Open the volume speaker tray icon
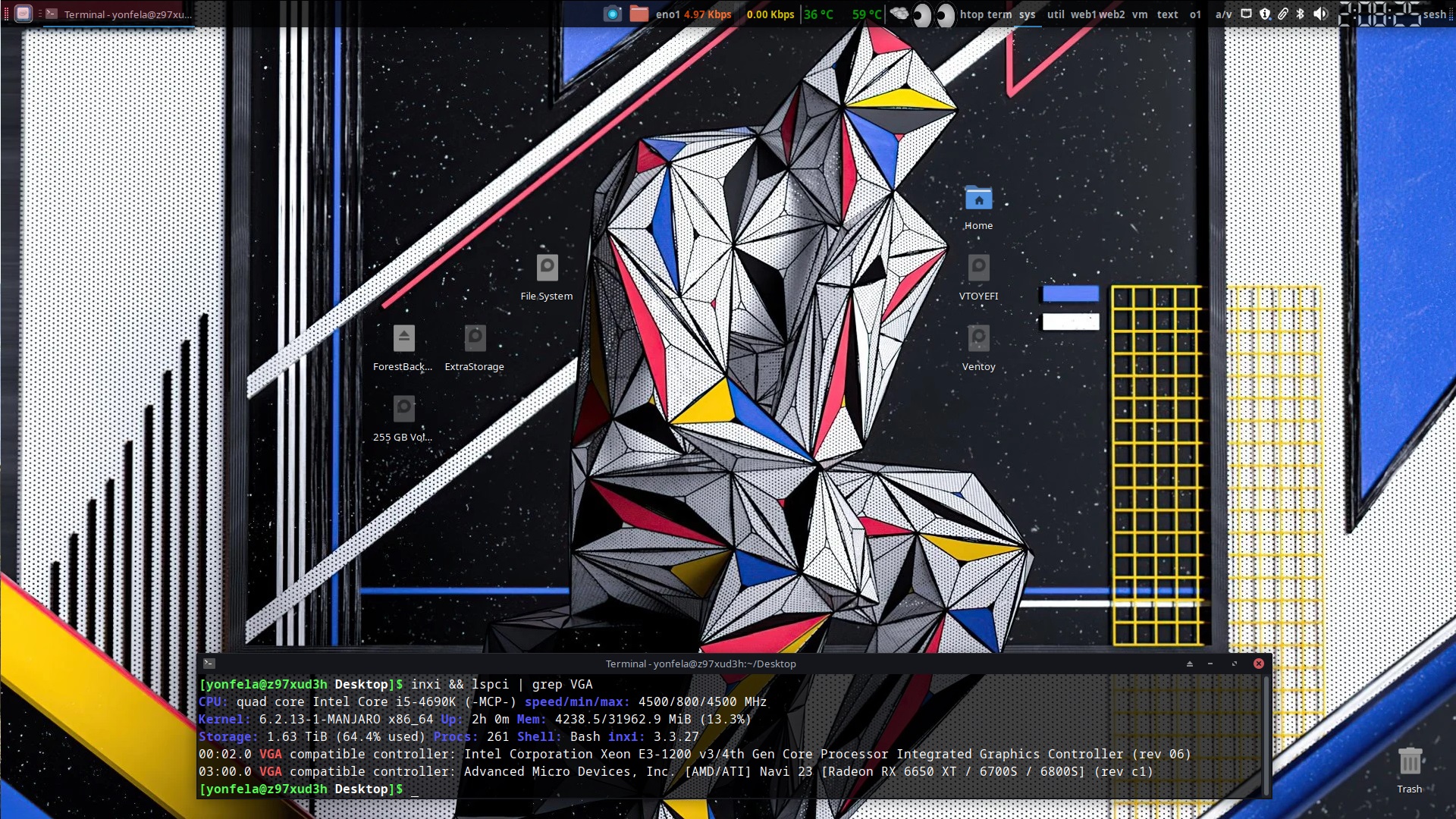Screen dimensions: 1456x819 (x=1320, y=14)
